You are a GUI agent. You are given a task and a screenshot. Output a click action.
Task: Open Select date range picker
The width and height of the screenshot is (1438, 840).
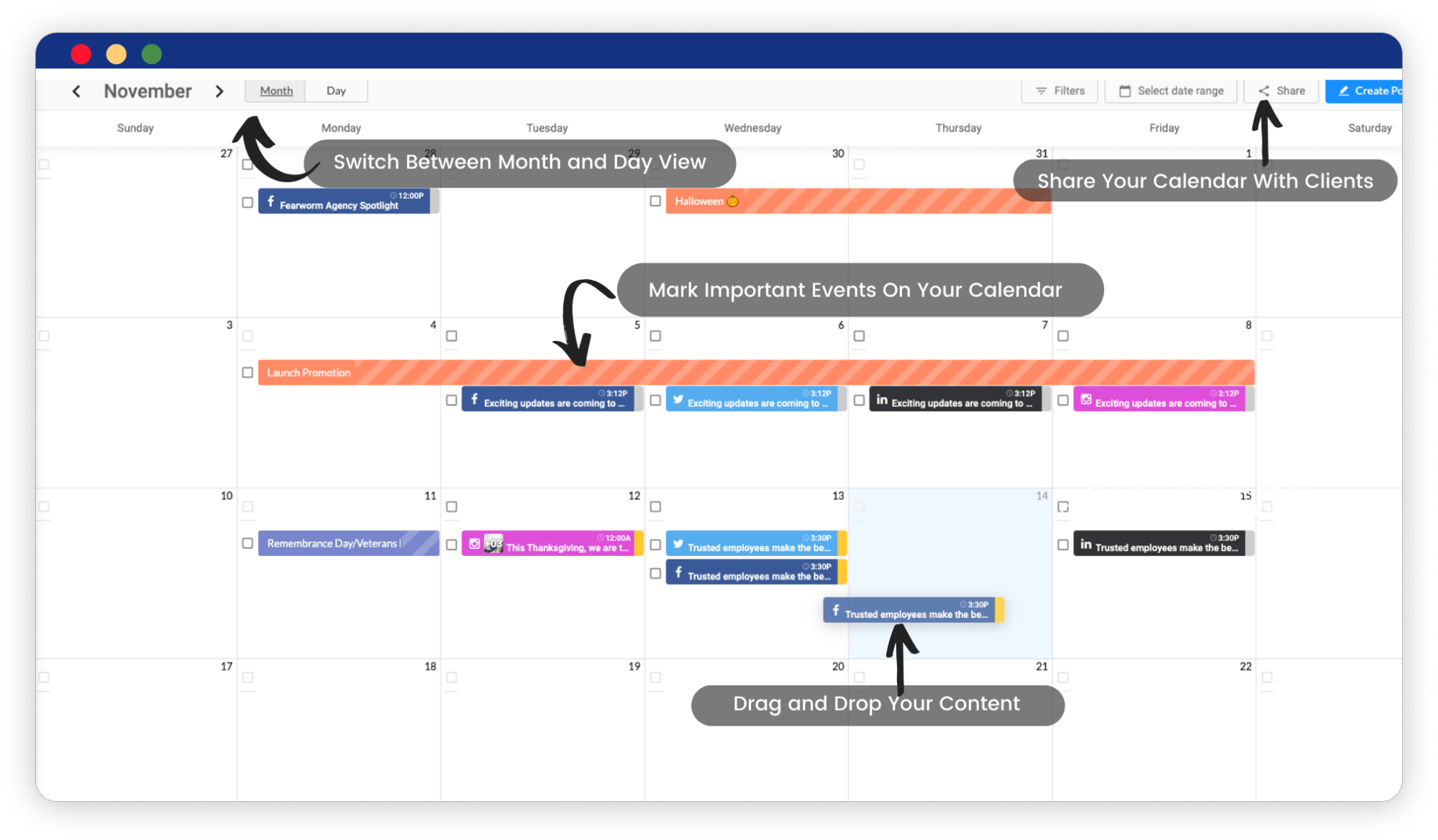[1173, 90]
